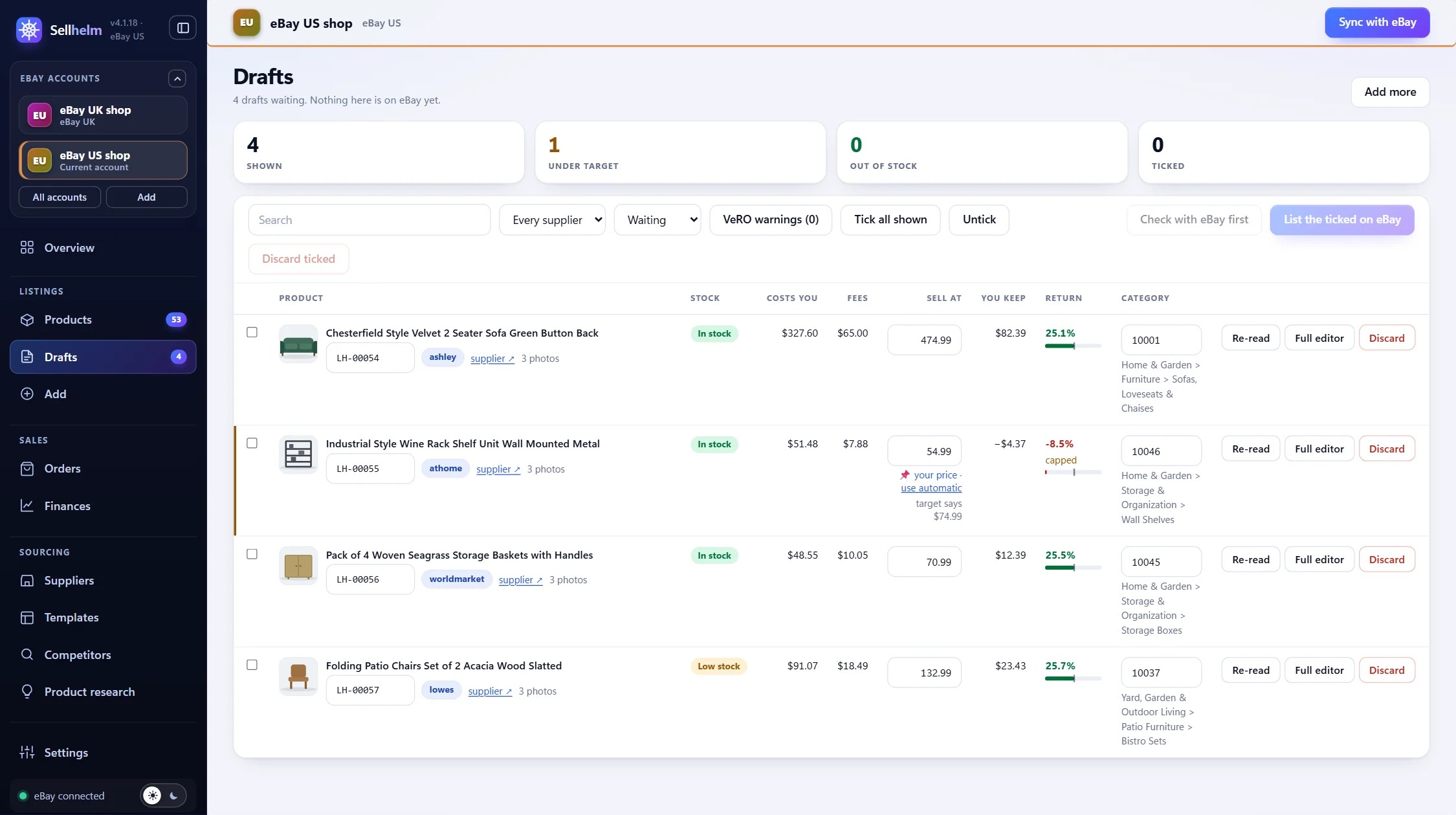
Task: Switch to dark theme moon icon
Action: pos(173,796)
